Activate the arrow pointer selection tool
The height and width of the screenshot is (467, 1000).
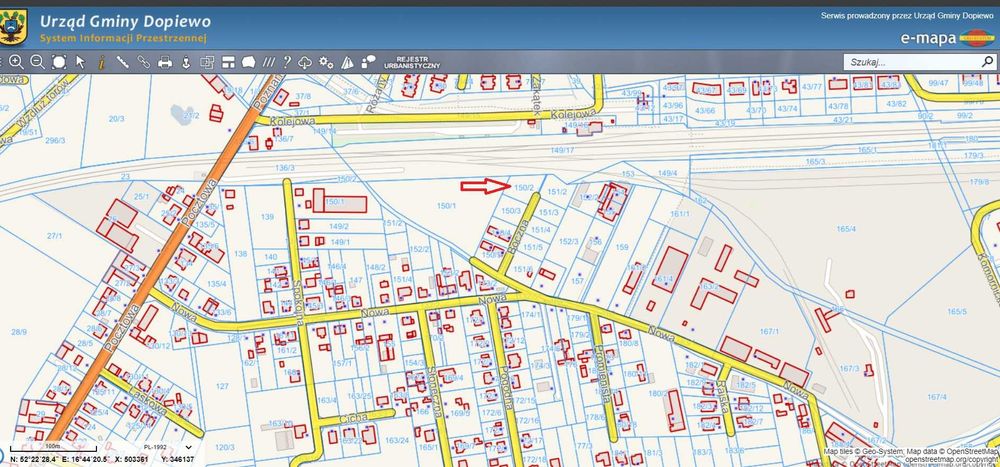80,62
